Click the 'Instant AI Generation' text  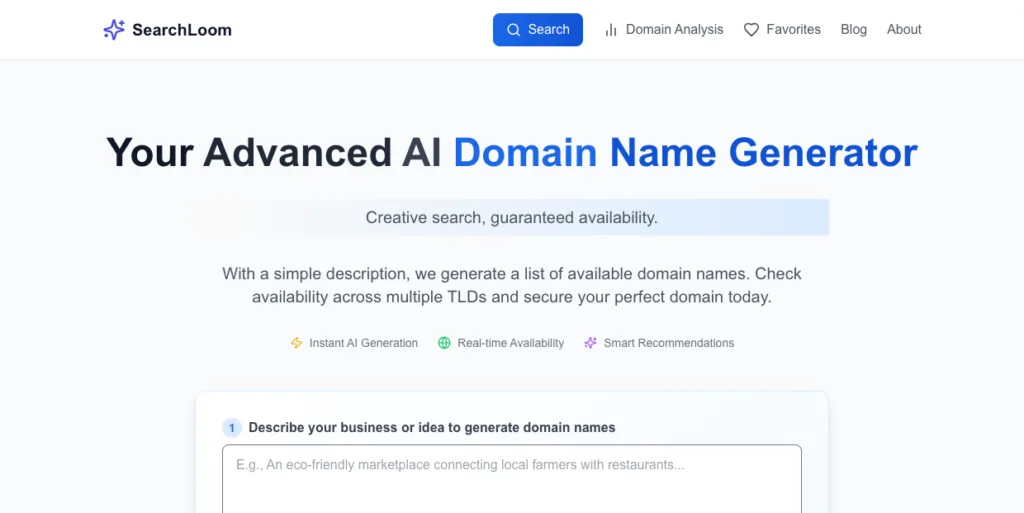[x=363, y=343]
